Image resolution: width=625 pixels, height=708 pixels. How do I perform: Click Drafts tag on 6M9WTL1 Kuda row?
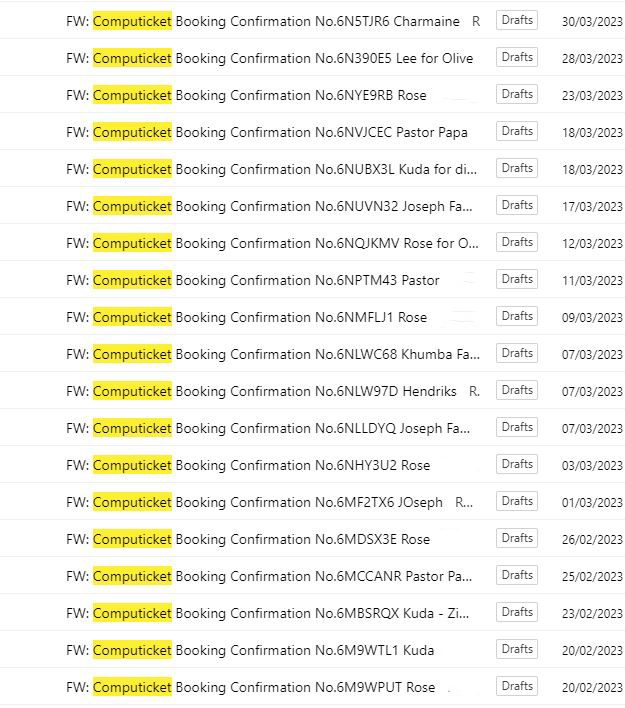[x=517, y=650]
